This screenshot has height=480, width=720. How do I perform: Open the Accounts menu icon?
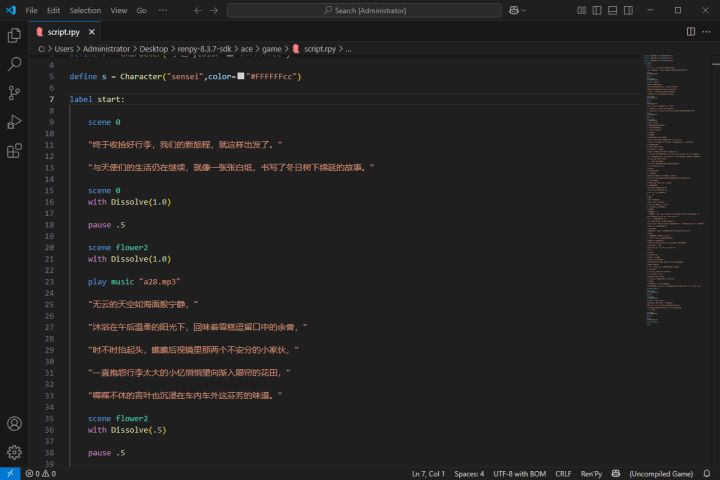pyautogui.click(x=14, y=423)
